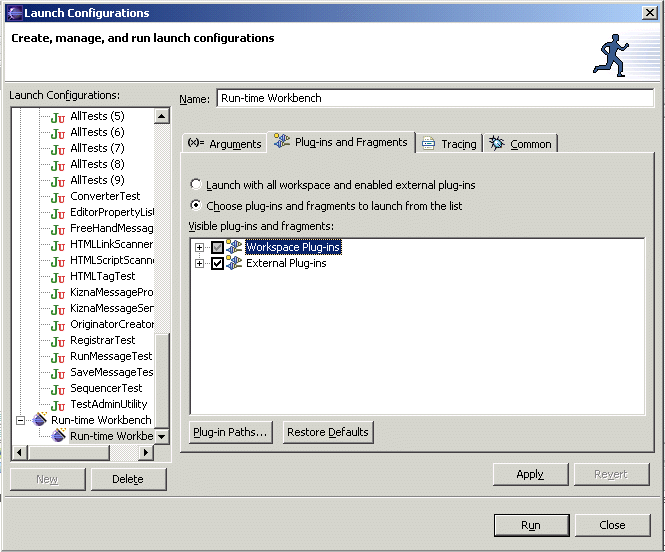The width and height of the screenshot is (665, 552).
Task: Click the JUnit icon beside SequencerTest
Action: coord(58,388)
